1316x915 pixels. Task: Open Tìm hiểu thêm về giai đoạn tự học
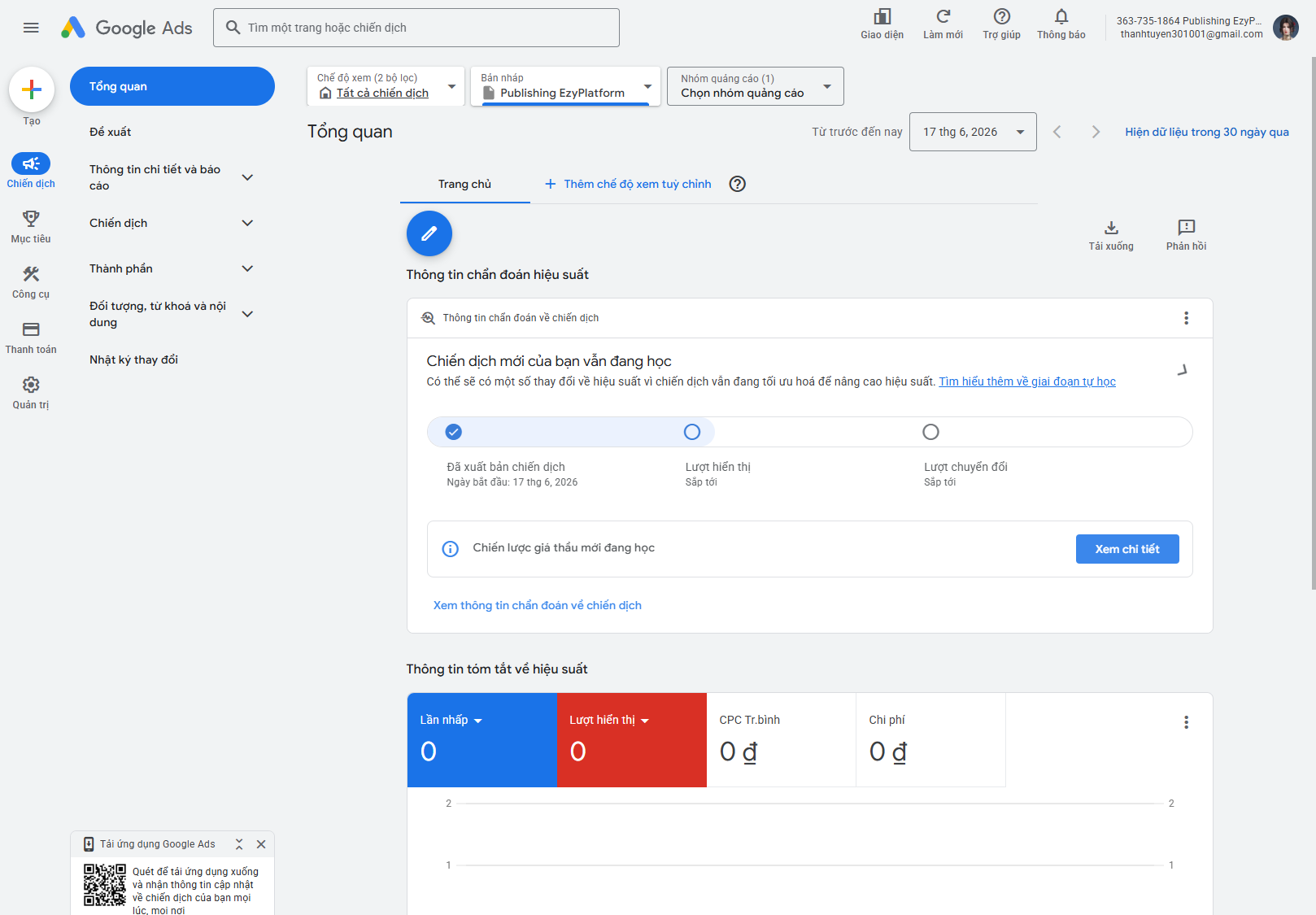[1027, 381]
